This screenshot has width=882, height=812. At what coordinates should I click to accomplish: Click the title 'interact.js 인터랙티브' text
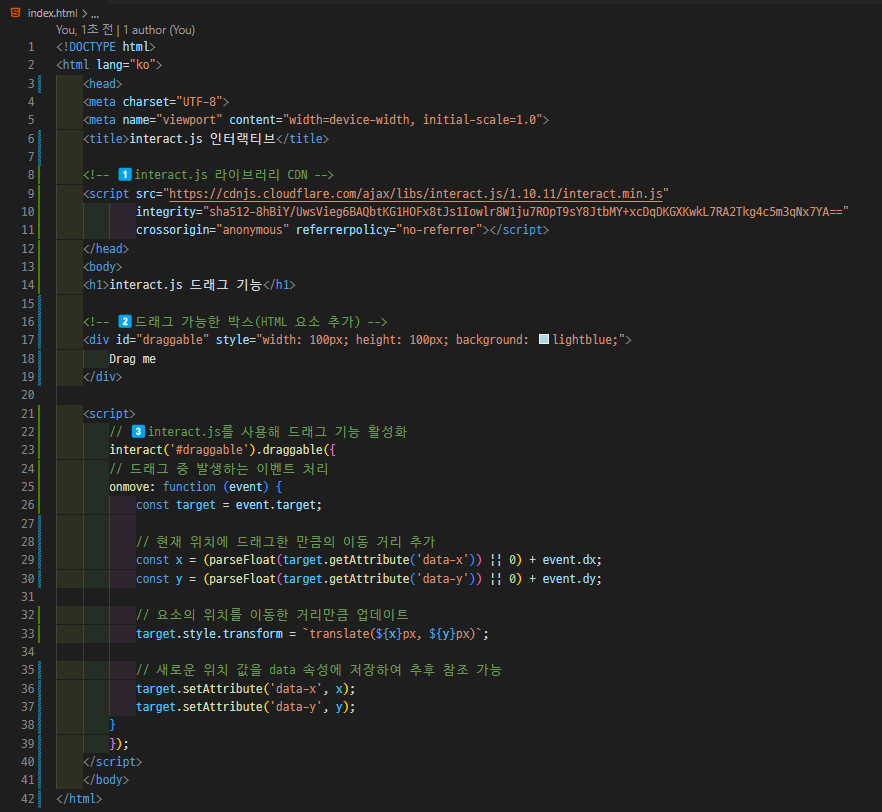coord(202,138)
